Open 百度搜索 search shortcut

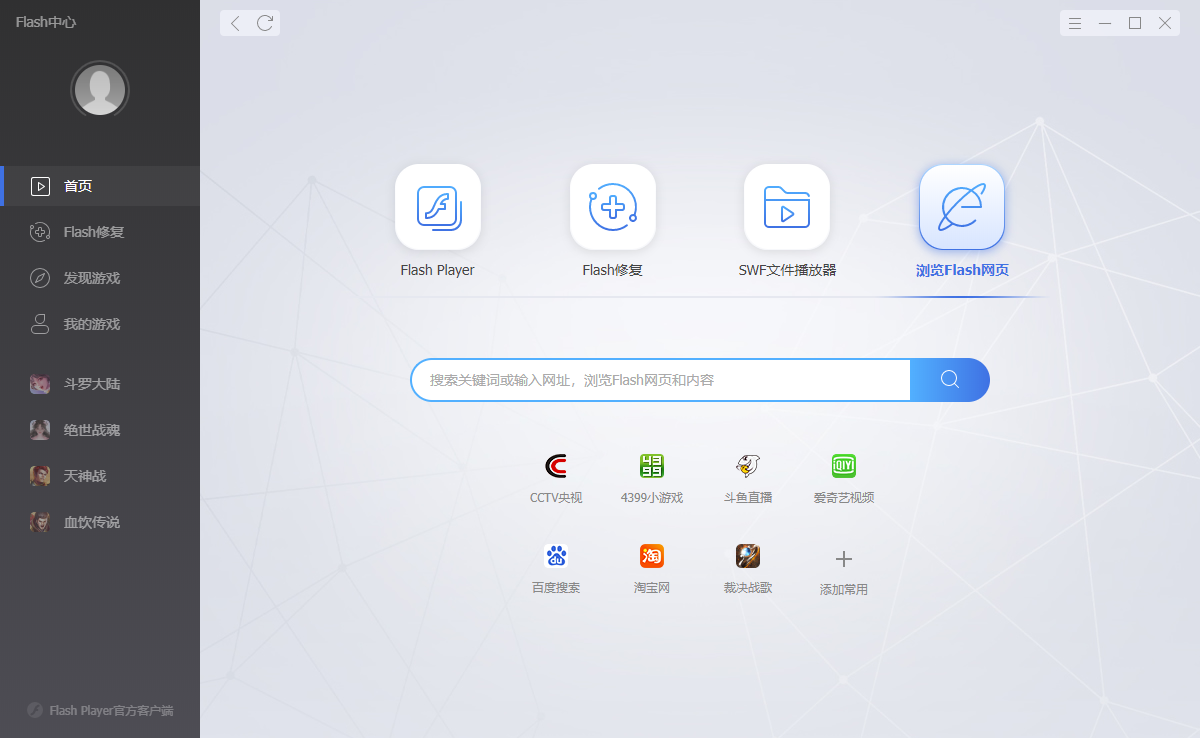click(556, 567)
